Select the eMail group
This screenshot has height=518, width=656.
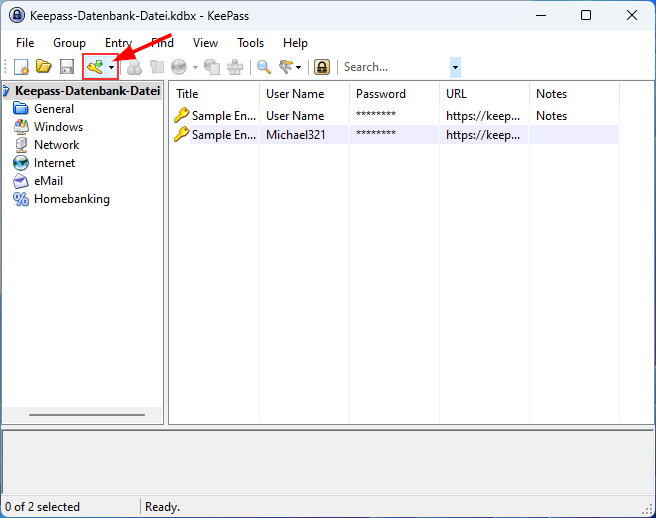[49, 181]
